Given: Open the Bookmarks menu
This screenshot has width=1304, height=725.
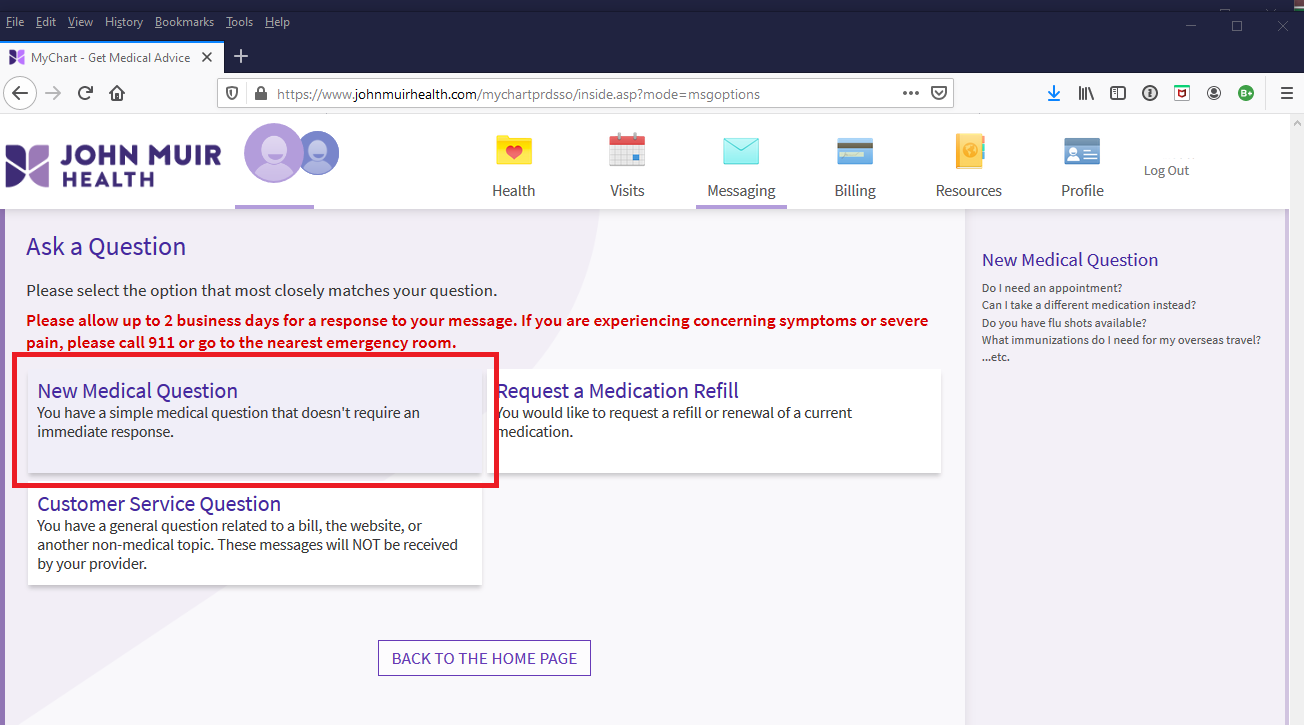Looking at the screenshot, I should click(x=184, y=22).
